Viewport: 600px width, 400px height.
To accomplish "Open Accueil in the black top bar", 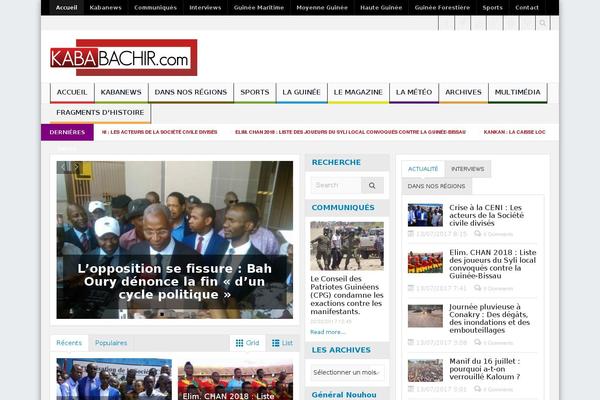I will pos(66,8).
